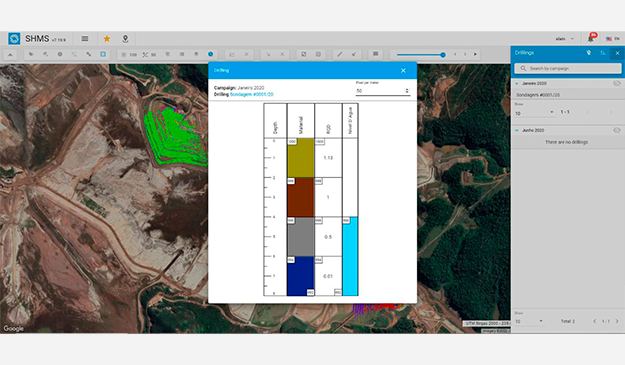Toggle visibility of Junho 2020 campaign

(x=617, y=130)
